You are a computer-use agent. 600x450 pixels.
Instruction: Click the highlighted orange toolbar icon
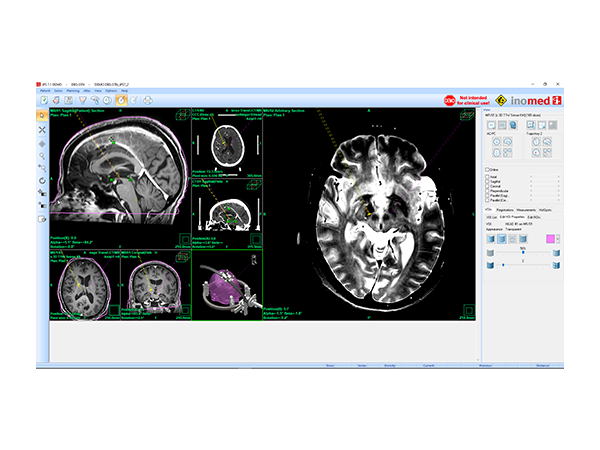(x=121, y=100)
